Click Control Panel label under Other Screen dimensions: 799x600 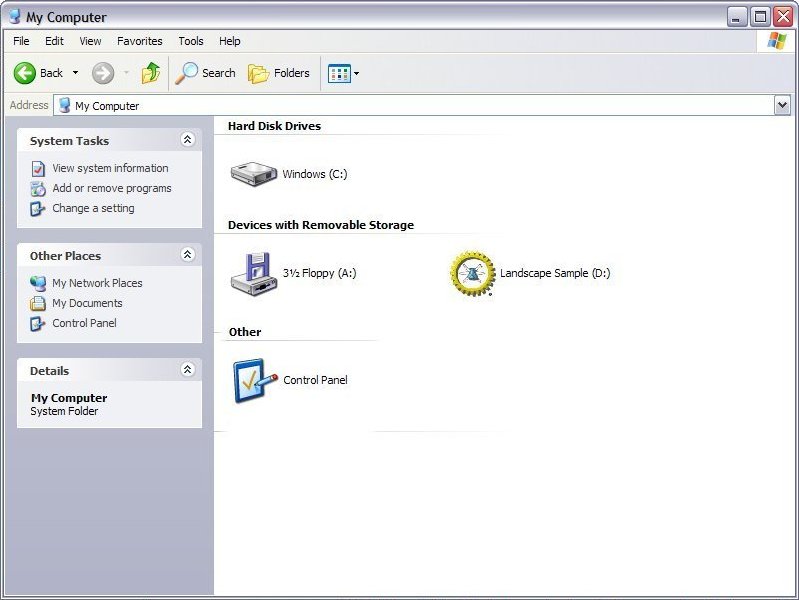pyautogui.click(x=315, y=380)
